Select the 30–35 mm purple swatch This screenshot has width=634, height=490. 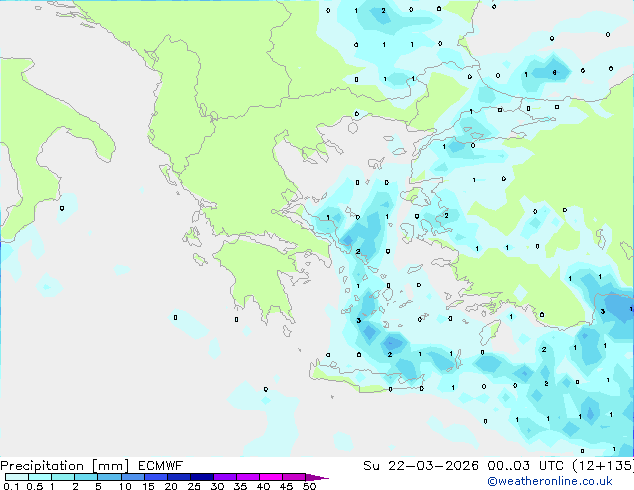coord(224,477)
